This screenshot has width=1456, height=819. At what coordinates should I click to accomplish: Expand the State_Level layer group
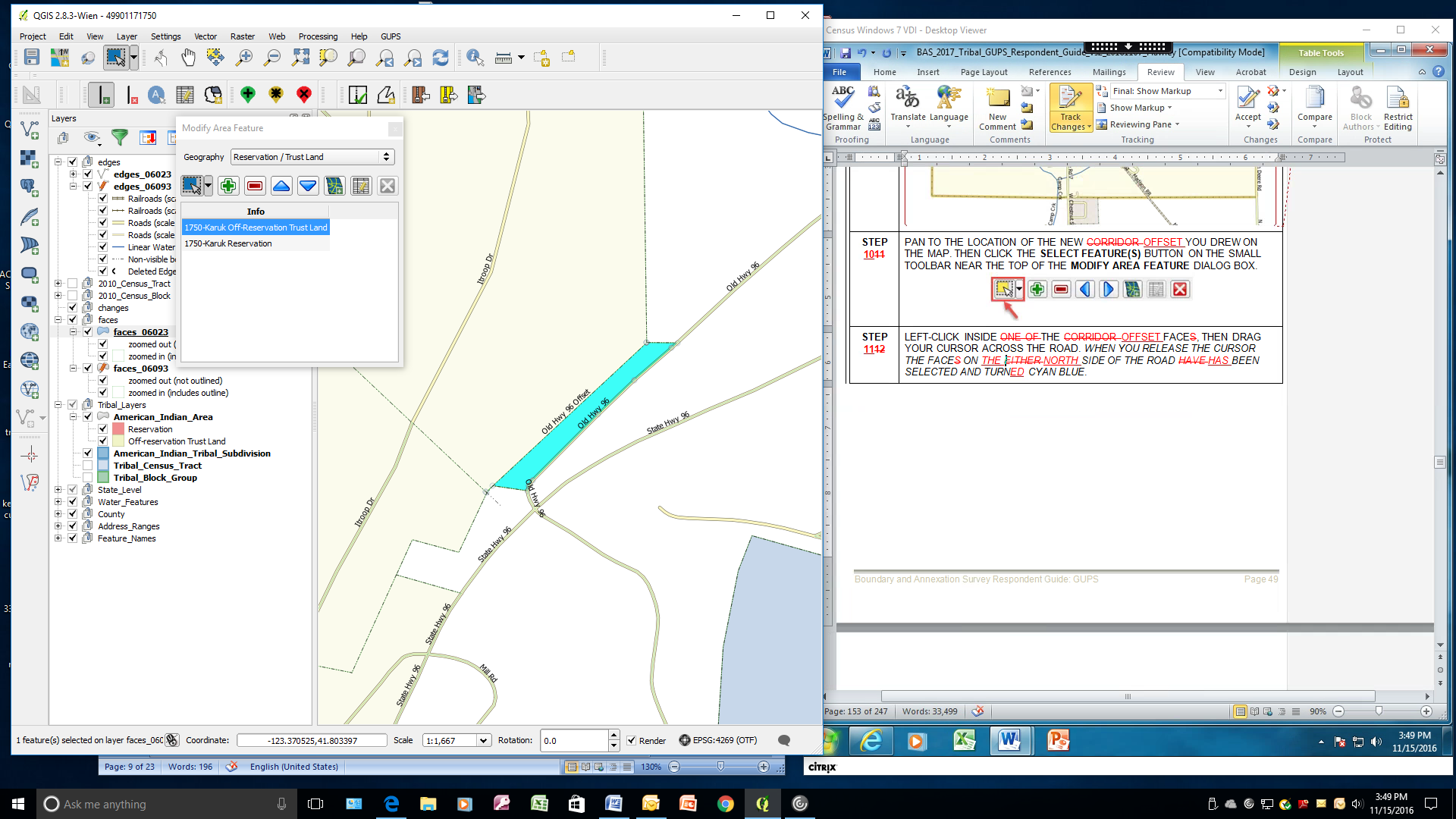tap(58, 490)
